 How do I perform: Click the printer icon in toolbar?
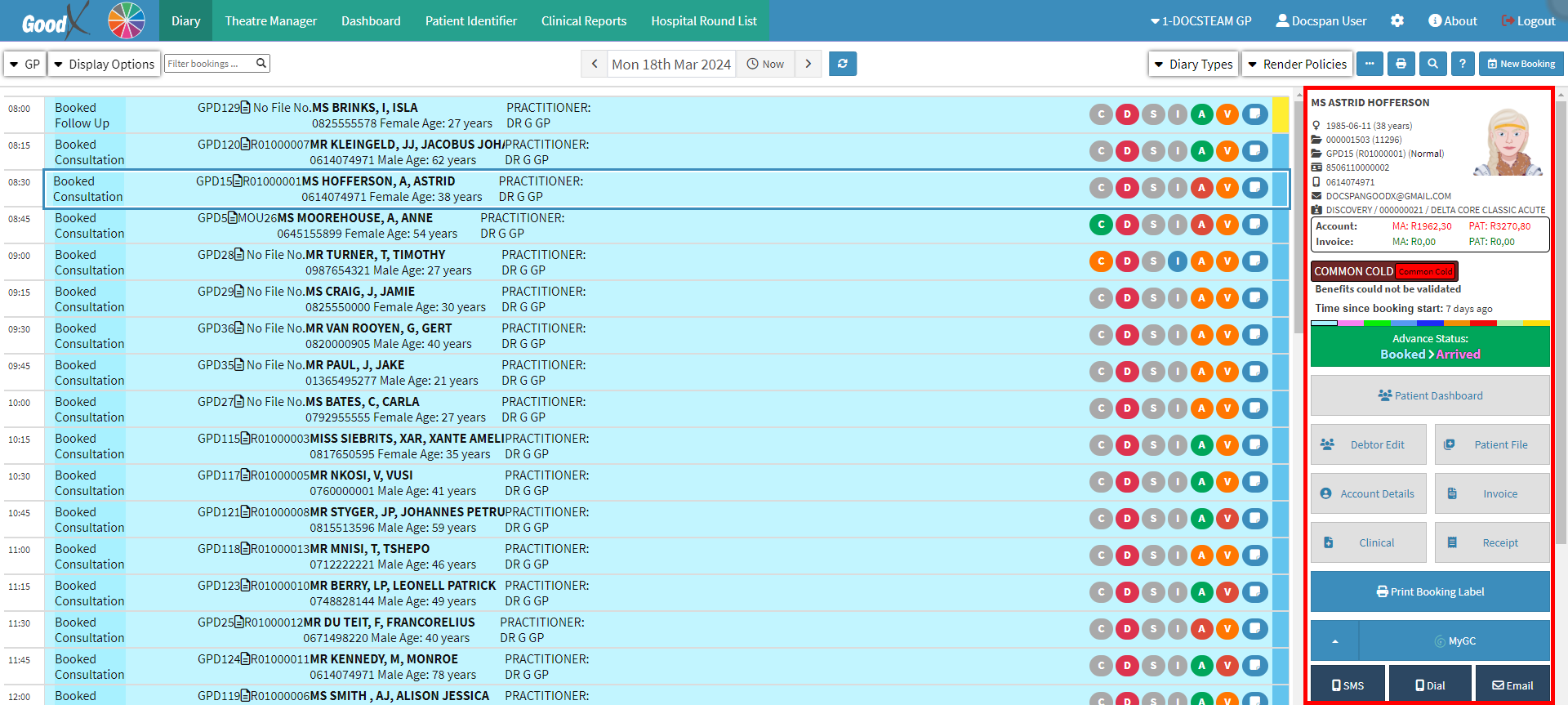pyautogui.click(x=1401, y=64)
